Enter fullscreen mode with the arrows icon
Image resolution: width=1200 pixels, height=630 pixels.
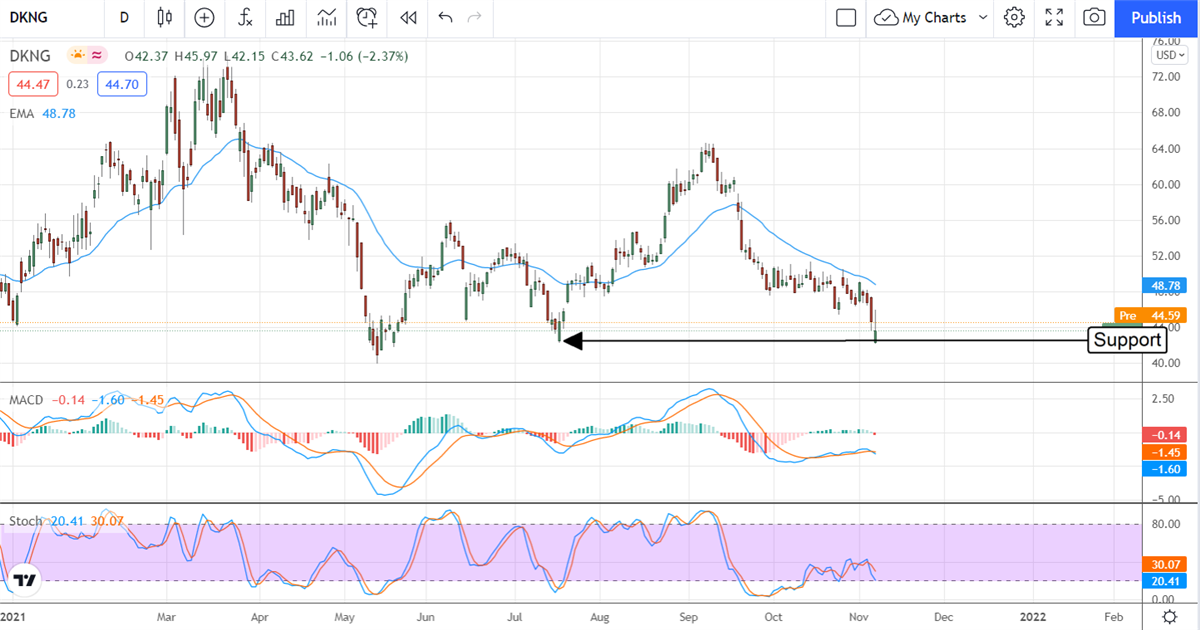click(1054, 17)
